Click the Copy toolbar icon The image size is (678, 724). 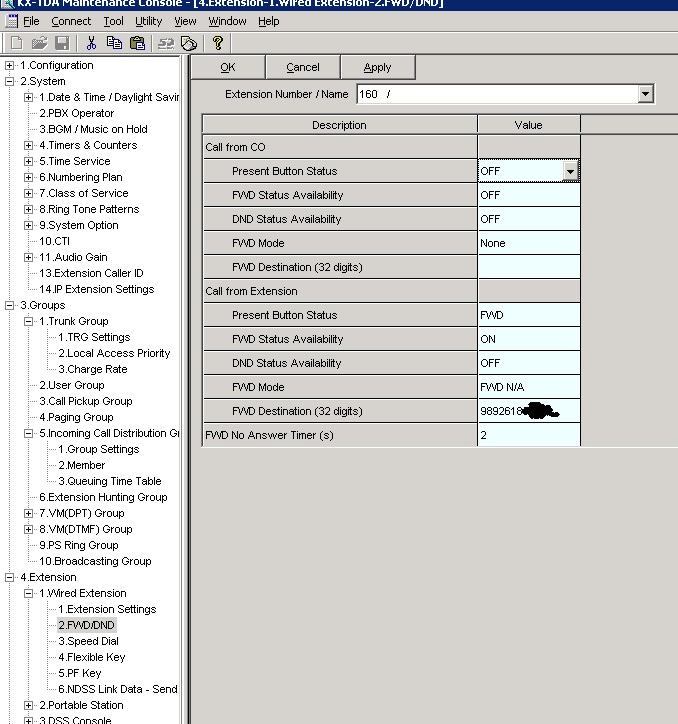pos(114,43)
